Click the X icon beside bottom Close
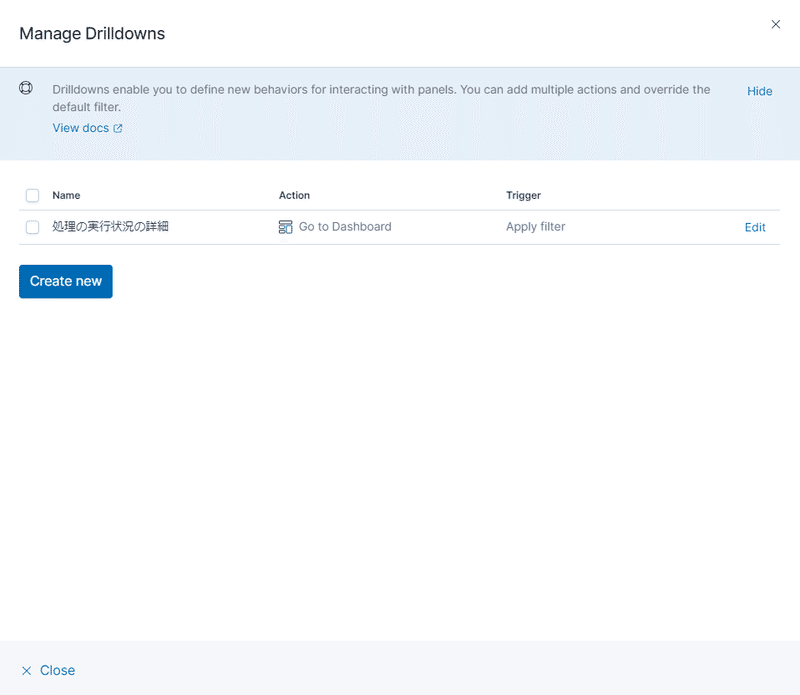Viewport: 800px width, 695px height. tap(27, 671)
